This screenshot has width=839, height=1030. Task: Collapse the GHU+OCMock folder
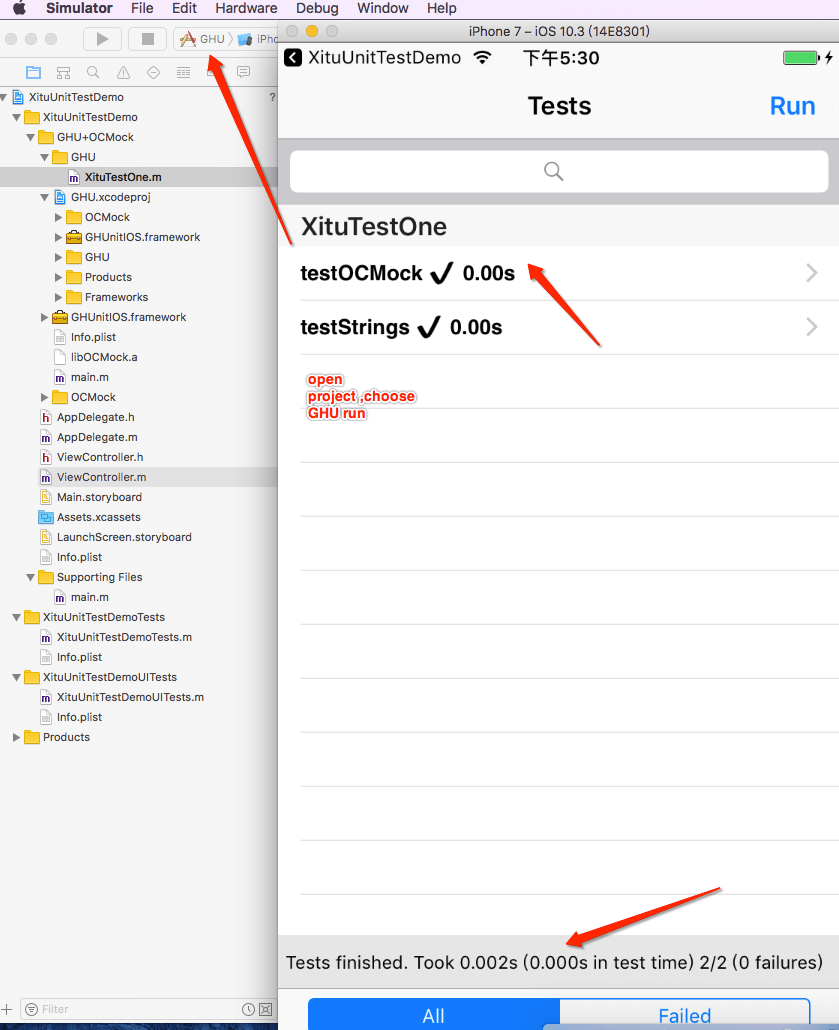pos(31,137)
